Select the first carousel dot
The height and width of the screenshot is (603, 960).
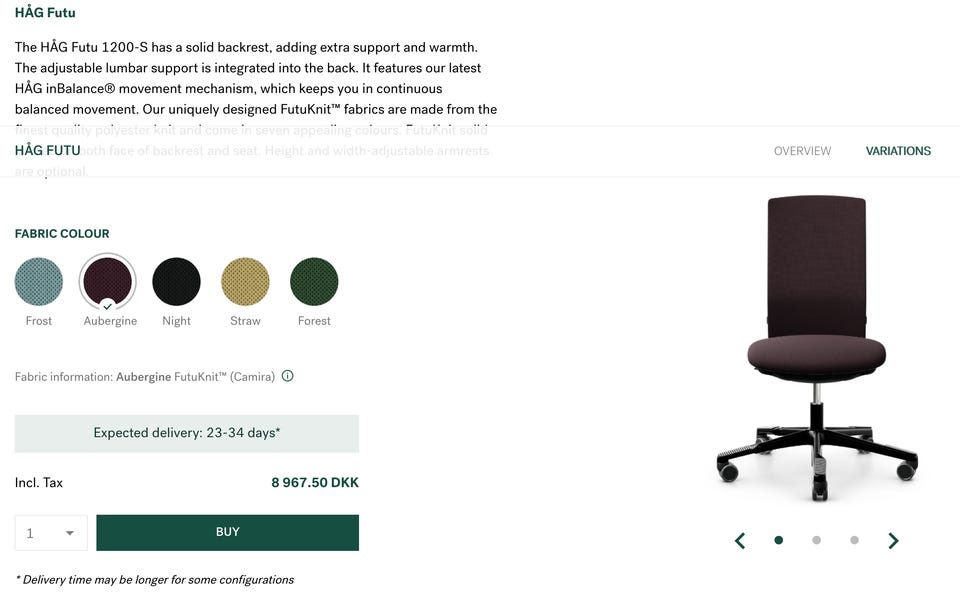pyautogui.click(x=778, y=540)
